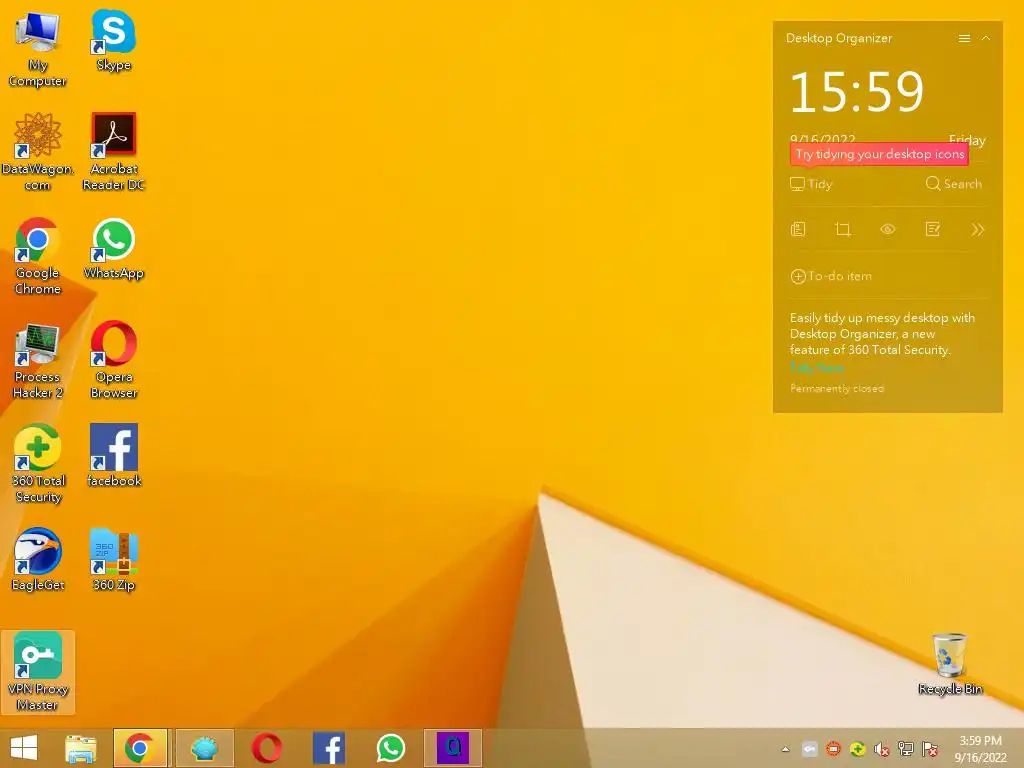This screenshot has width=1024, height=768.
Task: Open the Action Center flag icon
Action: point(930,750)
